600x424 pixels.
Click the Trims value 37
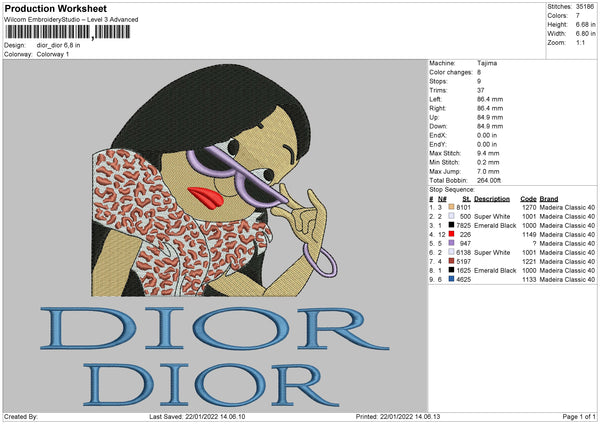[x=481, y=90]
